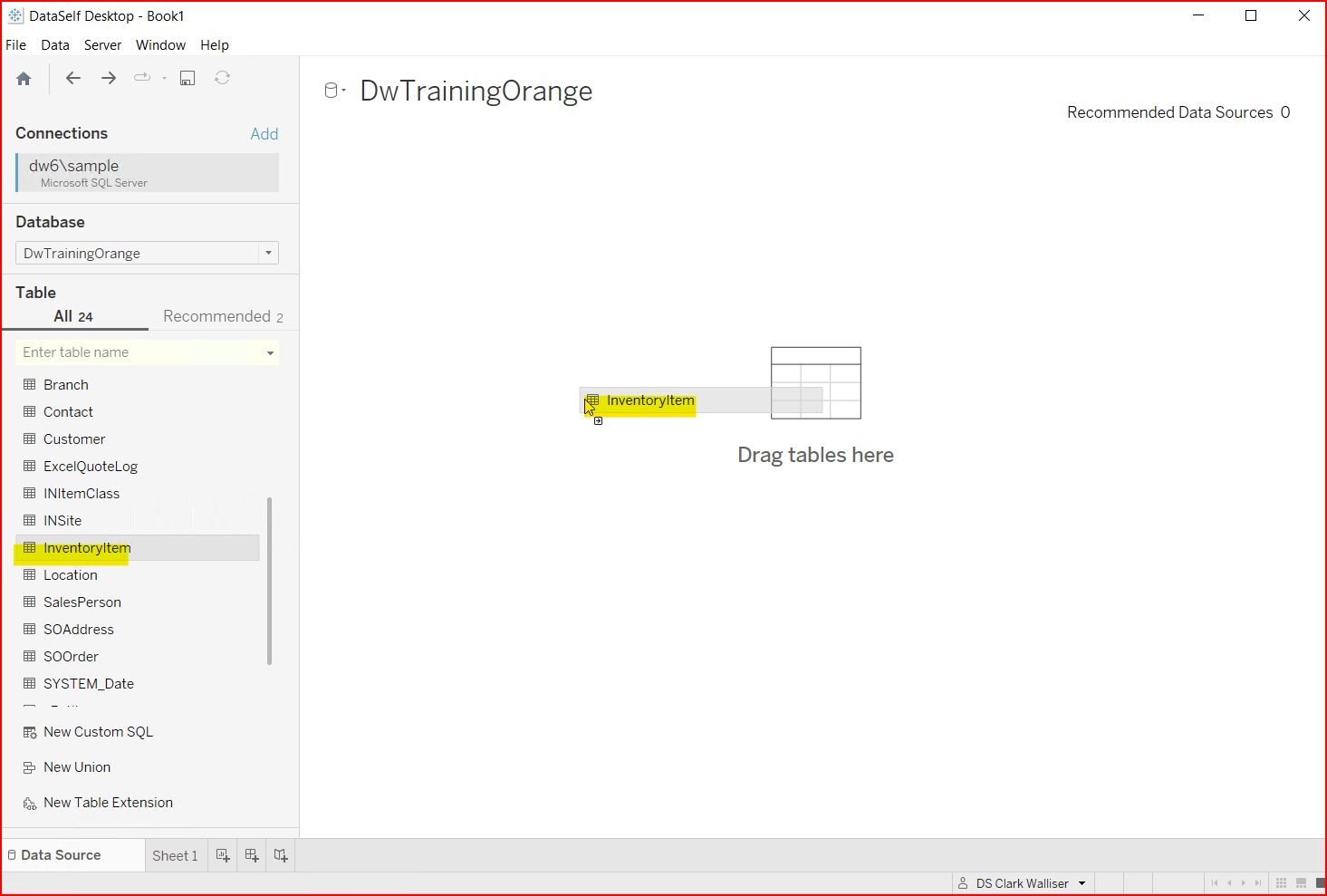Click New Union option
1327x896 pixels.
[77, 767]
